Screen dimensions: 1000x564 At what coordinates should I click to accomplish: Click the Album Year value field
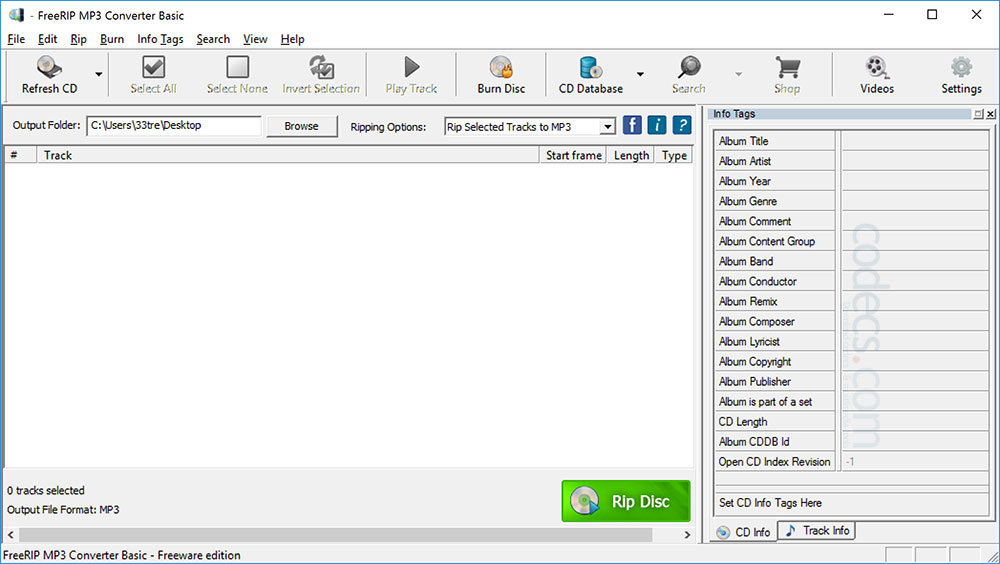[x=915, y=181]
